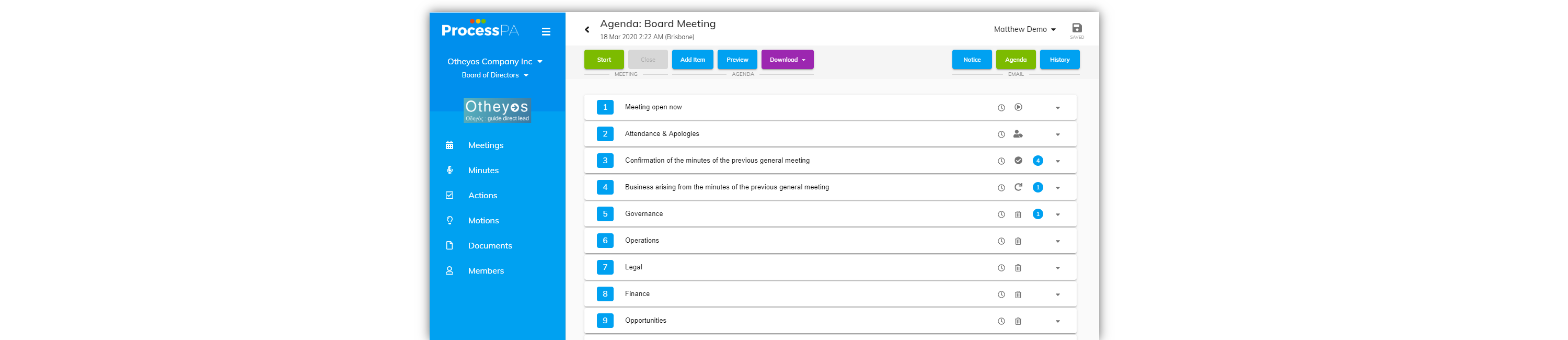Screen dimensions: 1568x340
Task: Click the refresh icon on Business arising item
Action: 1018,188
